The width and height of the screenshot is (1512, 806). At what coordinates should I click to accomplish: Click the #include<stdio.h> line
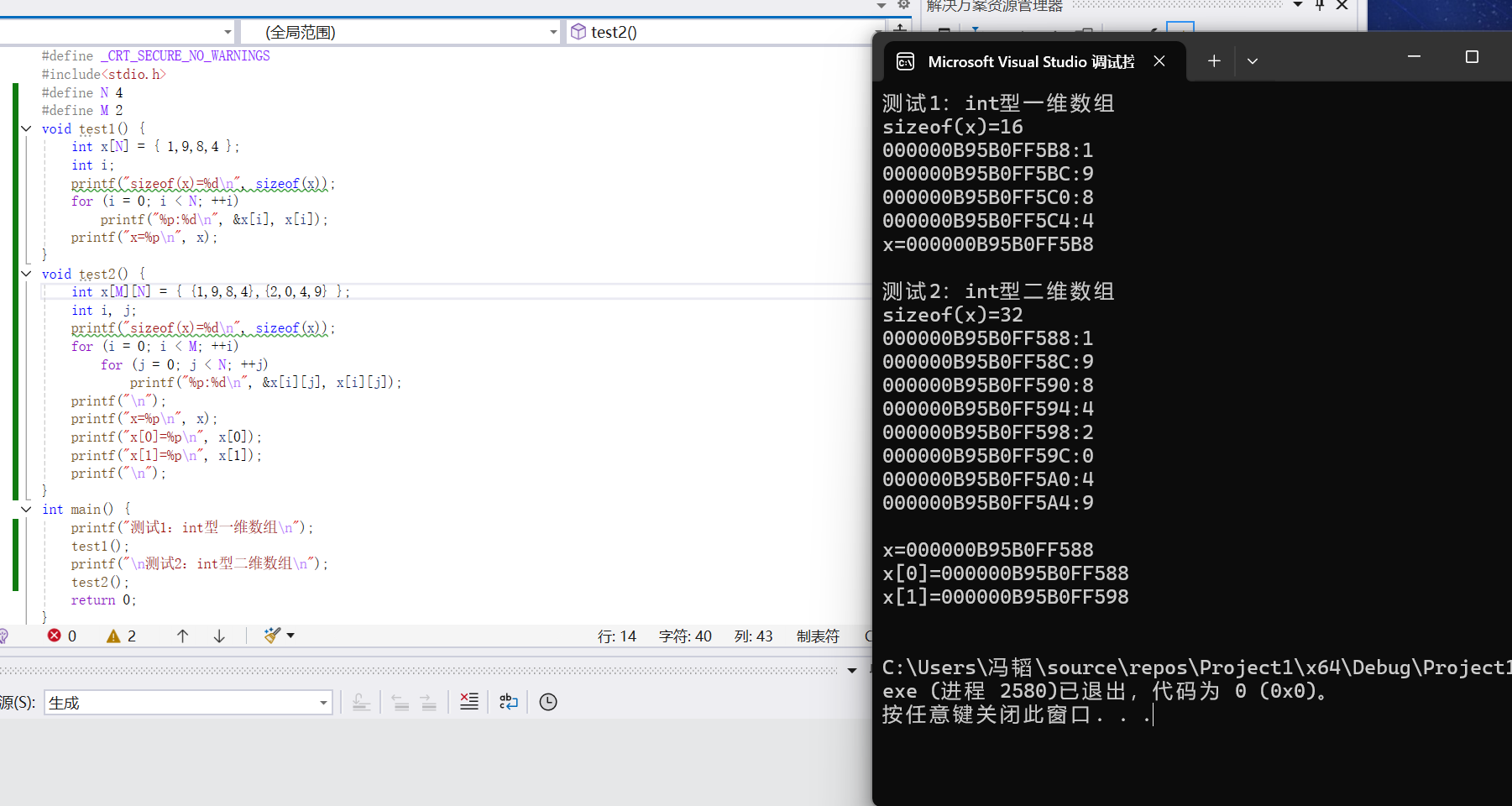coord(104,74)
